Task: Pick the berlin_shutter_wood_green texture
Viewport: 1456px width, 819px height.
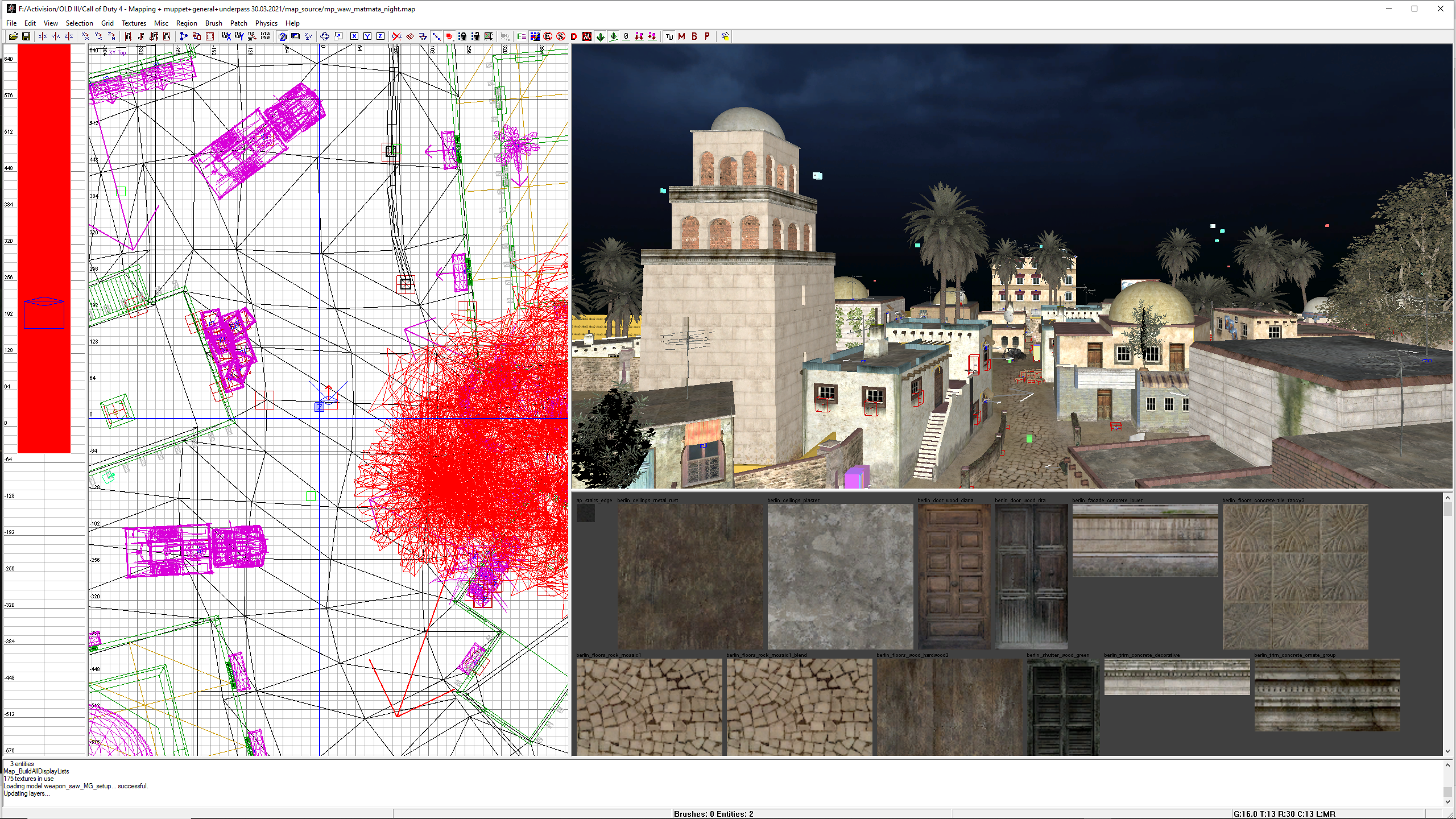Action: pos(1063,707)
